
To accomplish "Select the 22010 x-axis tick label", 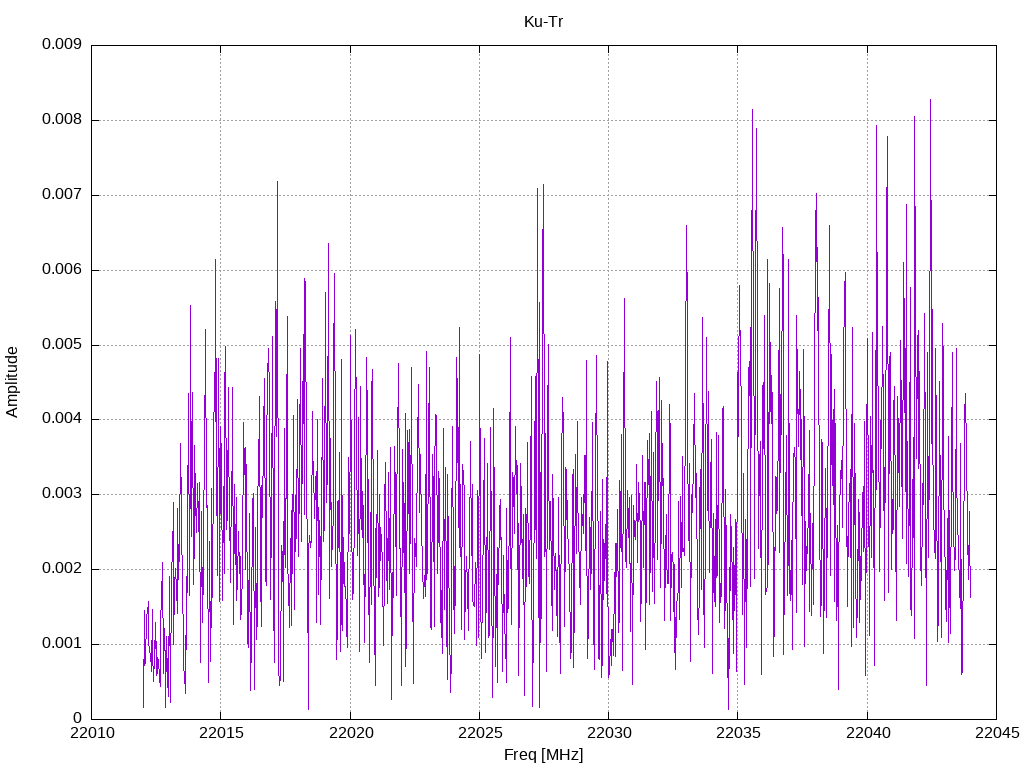I will click(91, 733).
